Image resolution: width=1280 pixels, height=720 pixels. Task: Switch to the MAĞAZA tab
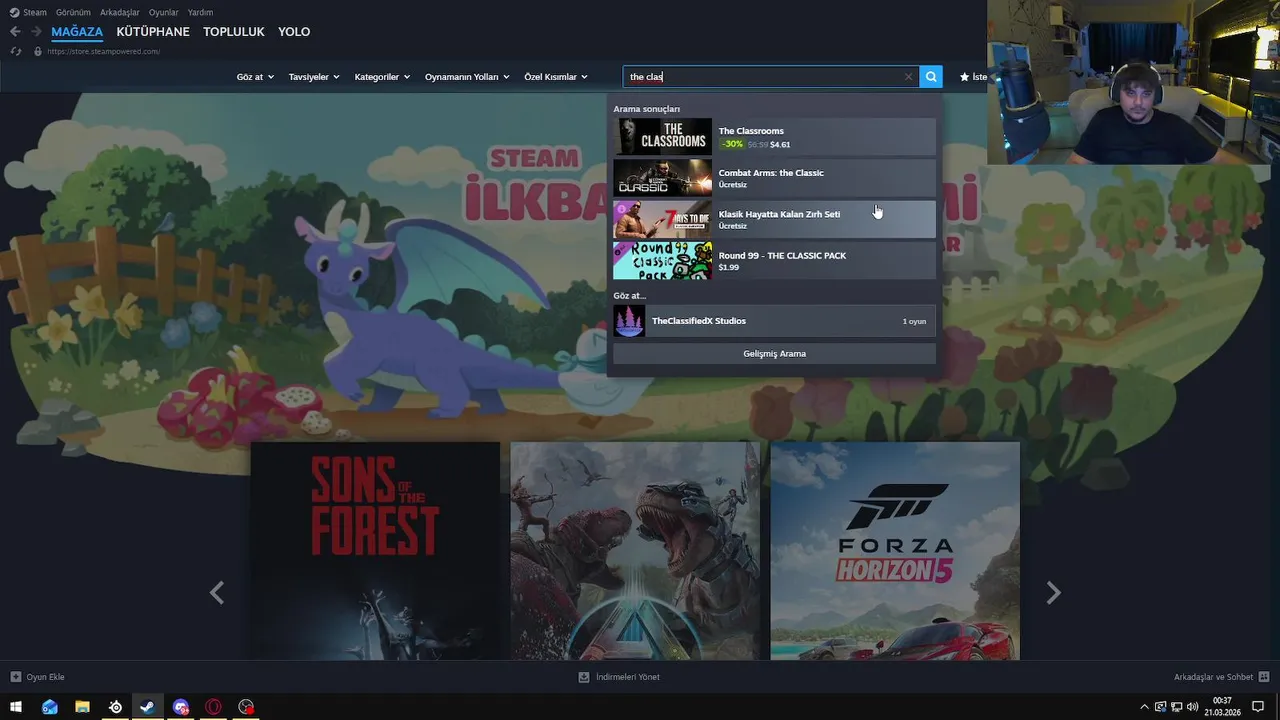77,32
